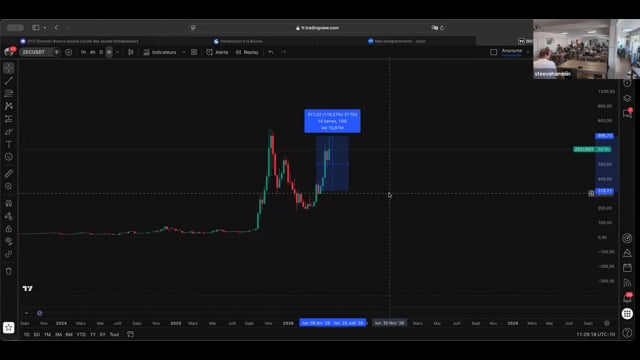Screen dimensions: 640x360
Task: Click the trash remove drawings icon
Action: 9,271
